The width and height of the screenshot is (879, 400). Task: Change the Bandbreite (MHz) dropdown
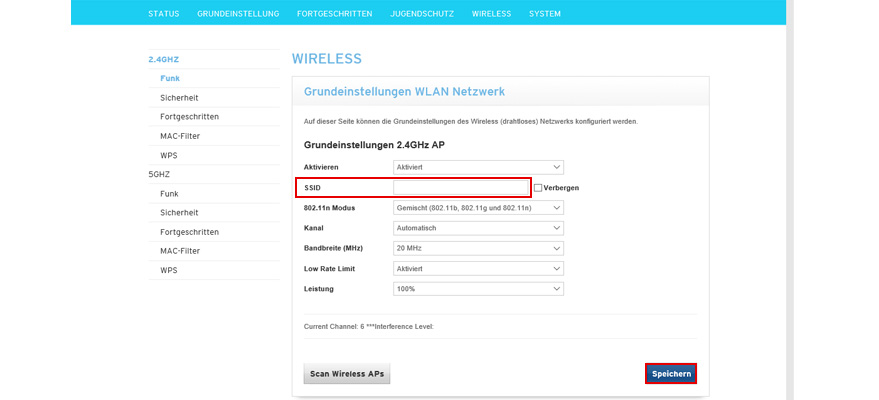[478, 248]
